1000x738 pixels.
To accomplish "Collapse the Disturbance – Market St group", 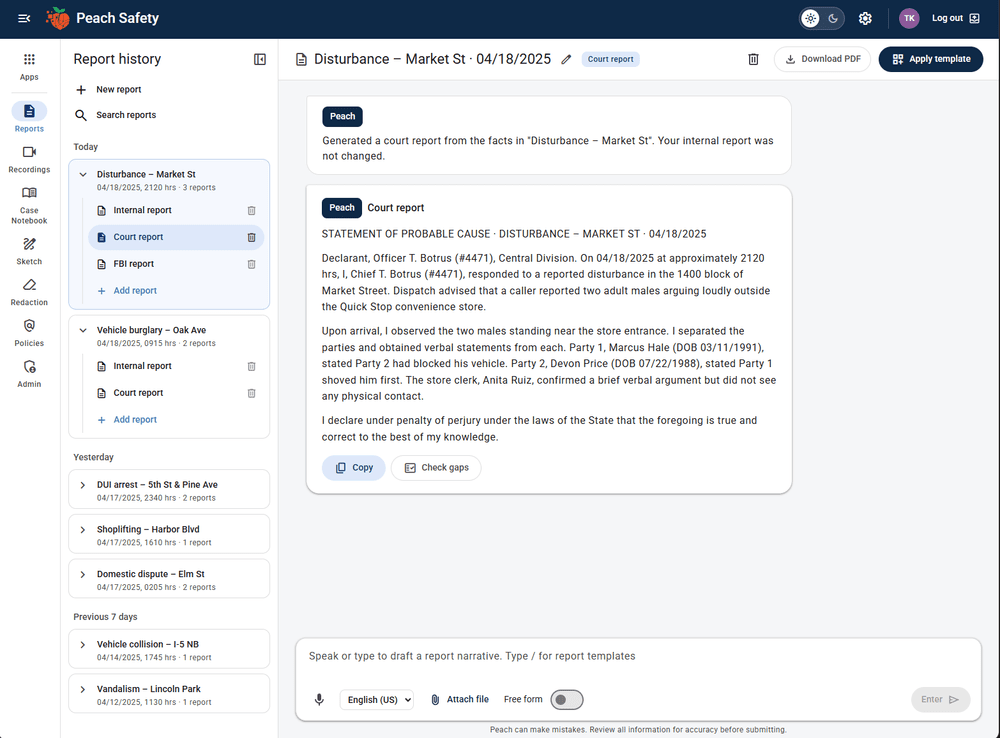I will pyautogui.click(x=83, y=174).
